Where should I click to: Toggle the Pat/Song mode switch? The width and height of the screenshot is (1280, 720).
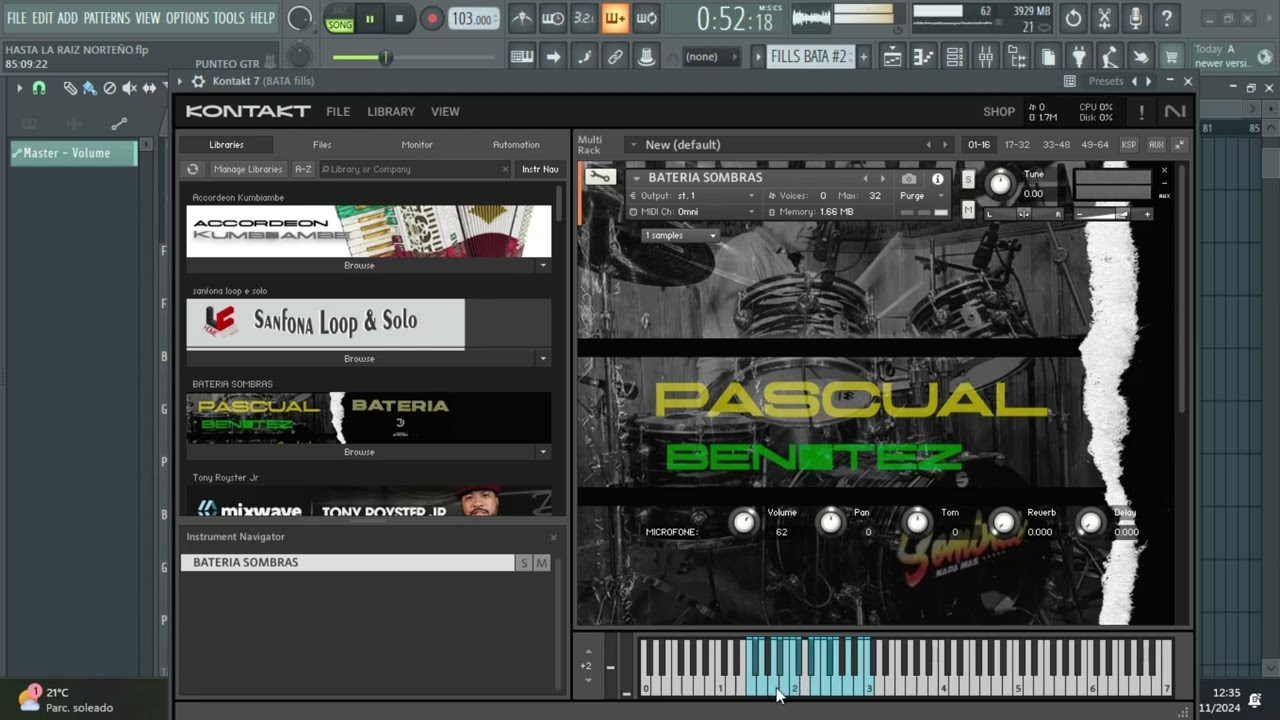point(340,18)
